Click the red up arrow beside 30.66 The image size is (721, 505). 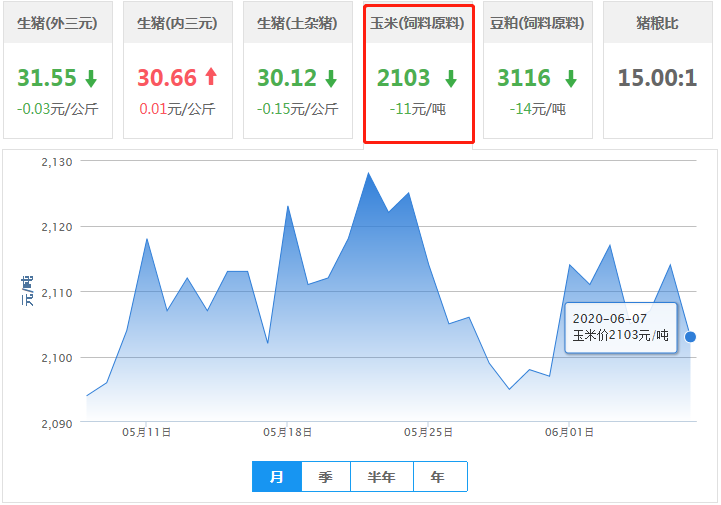210,78
